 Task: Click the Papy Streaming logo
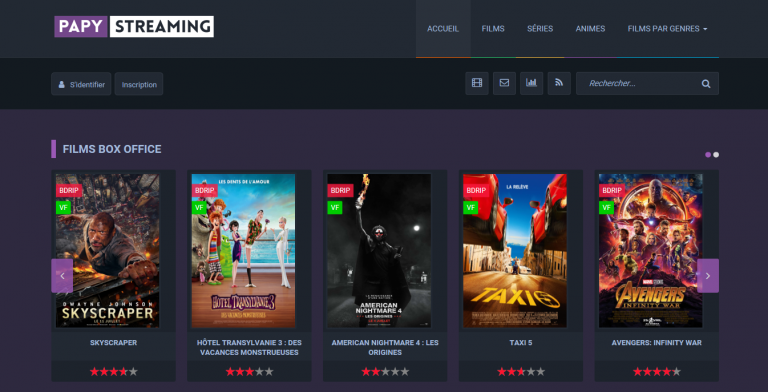[x=134, y=26]
